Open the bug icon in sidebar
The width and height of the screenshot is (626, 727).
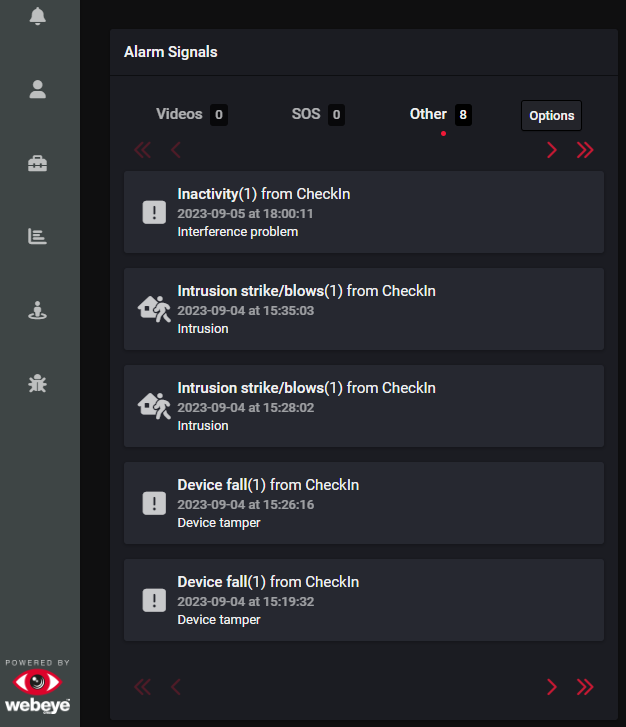(38, 383)
